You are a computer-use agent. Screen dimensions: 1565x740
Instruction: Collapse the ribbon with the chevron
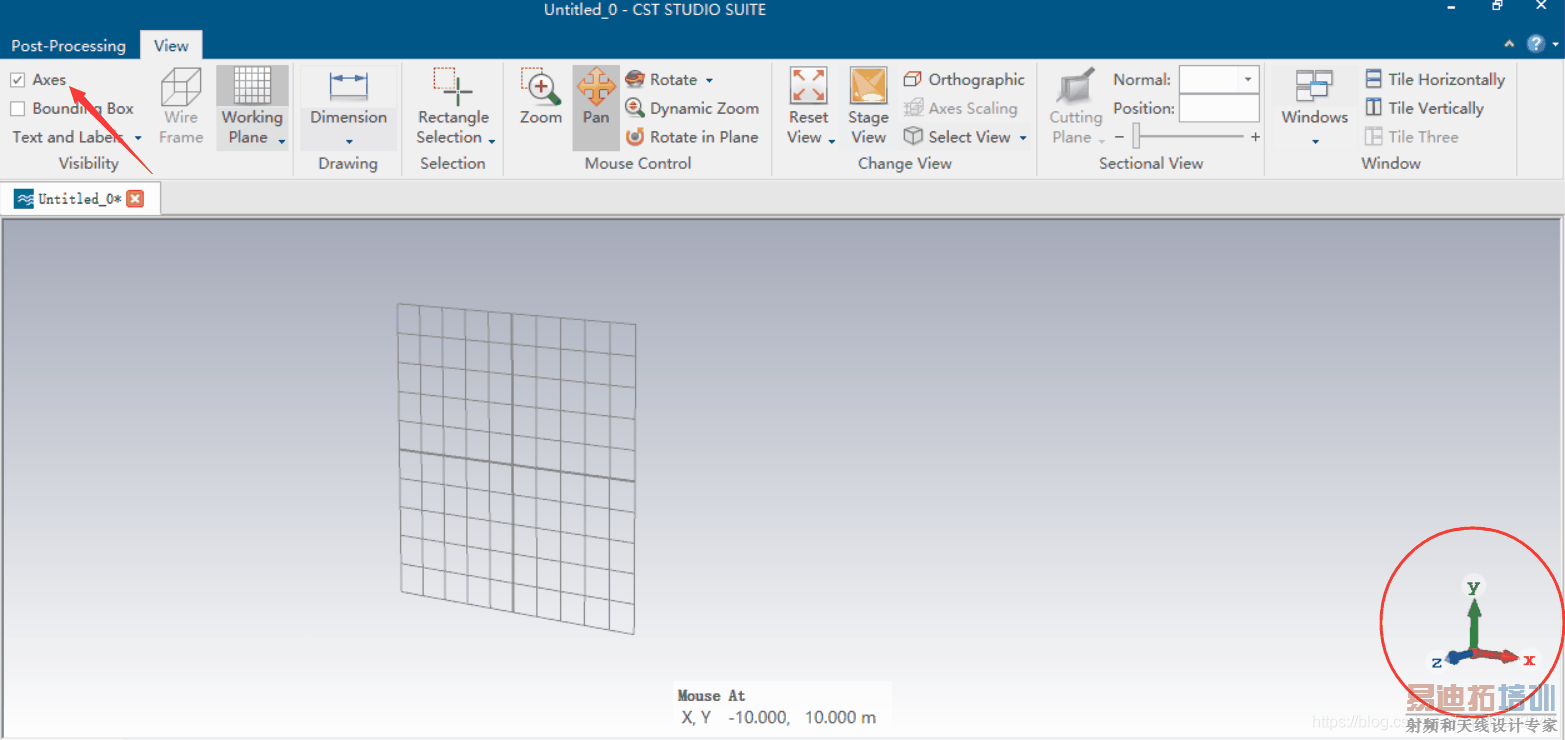click(1510, 44)
